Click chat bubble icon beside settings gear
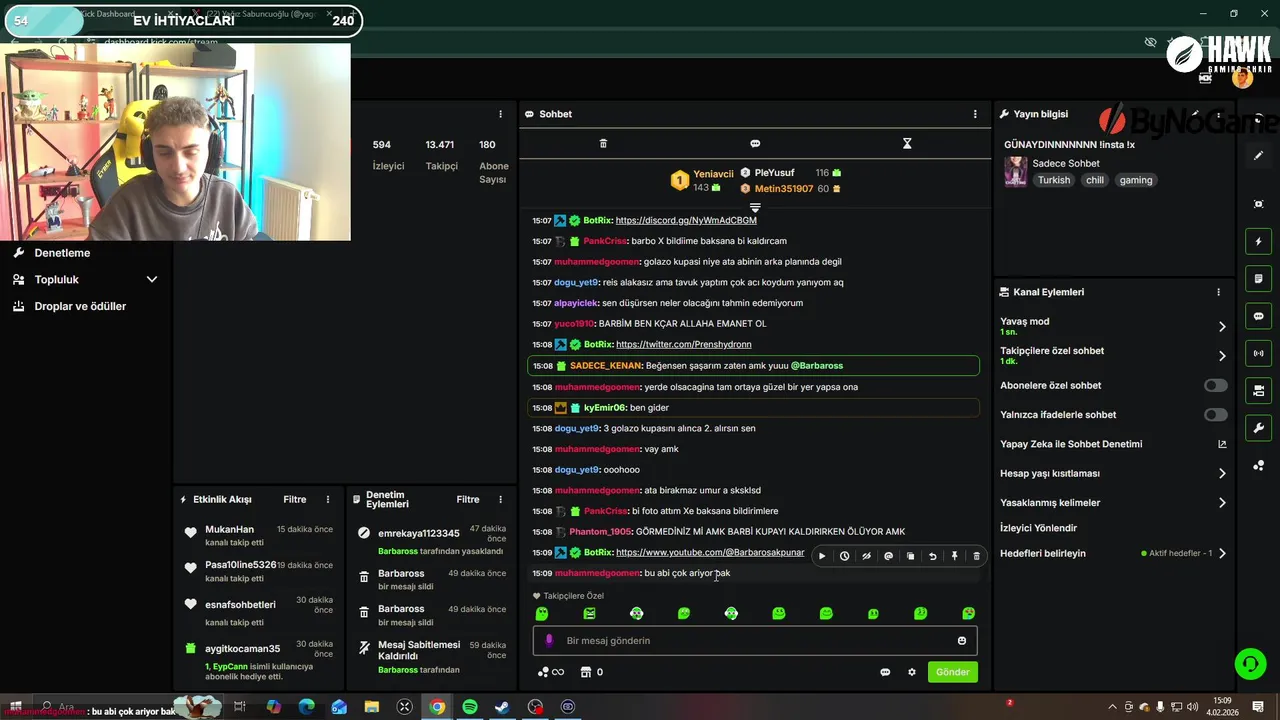1280x720 pixels. click(885, 672)
